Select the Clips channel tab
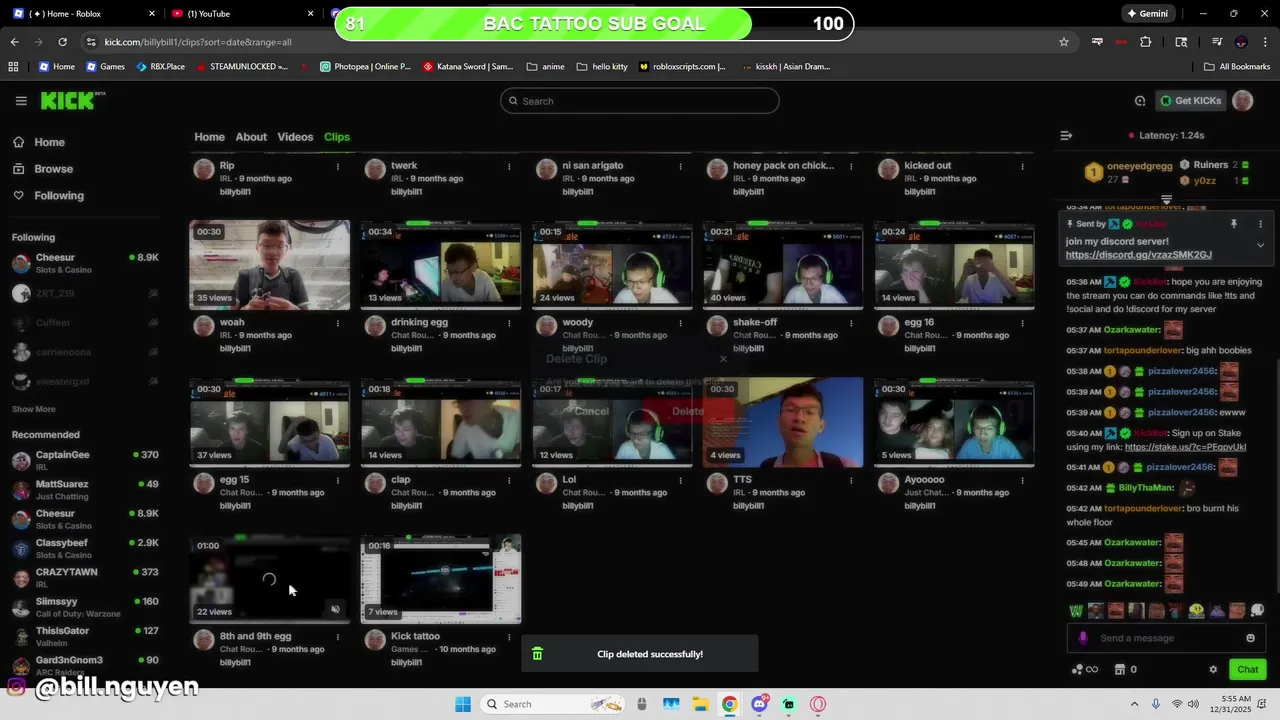 (x=337, y=137)
